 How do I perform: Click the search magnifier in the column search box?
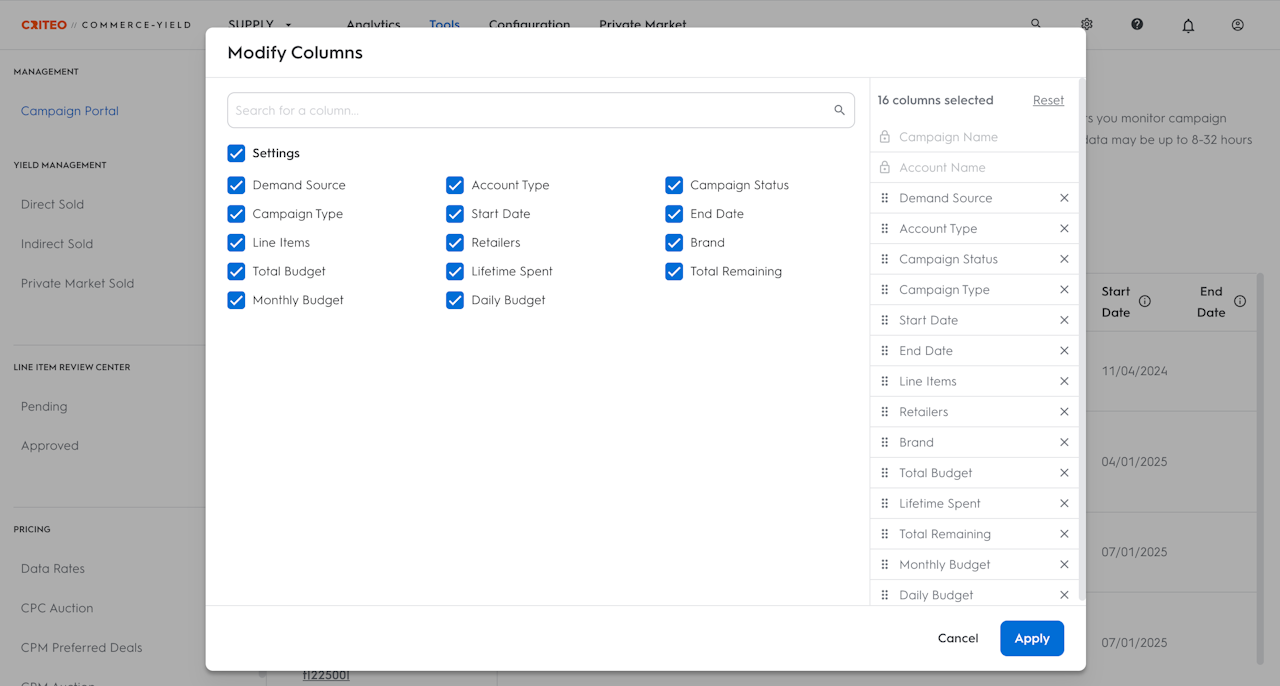tap(839, 110)
